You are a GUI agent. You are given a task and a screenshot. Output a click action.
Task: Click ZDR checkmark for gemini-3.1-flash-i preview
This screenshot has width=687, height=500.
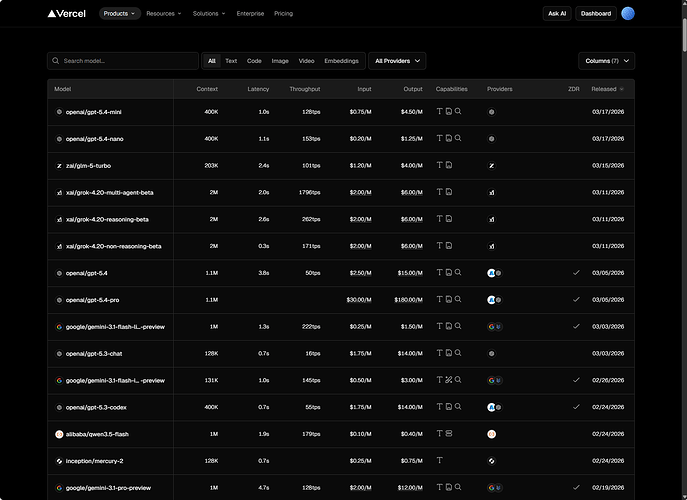[576, 380]
